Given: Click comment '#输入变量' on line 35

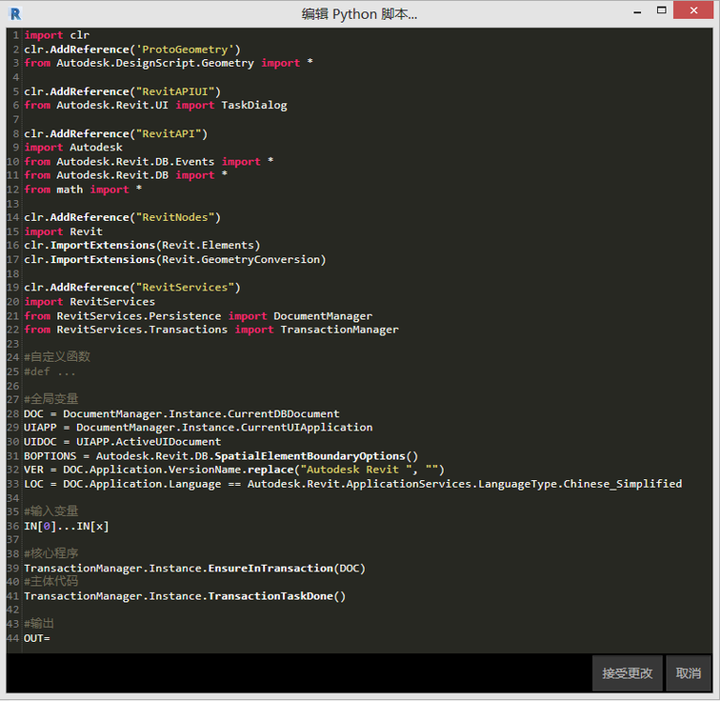Looking at the screenshot, I should pyautogui.click(x=51, y=511).
